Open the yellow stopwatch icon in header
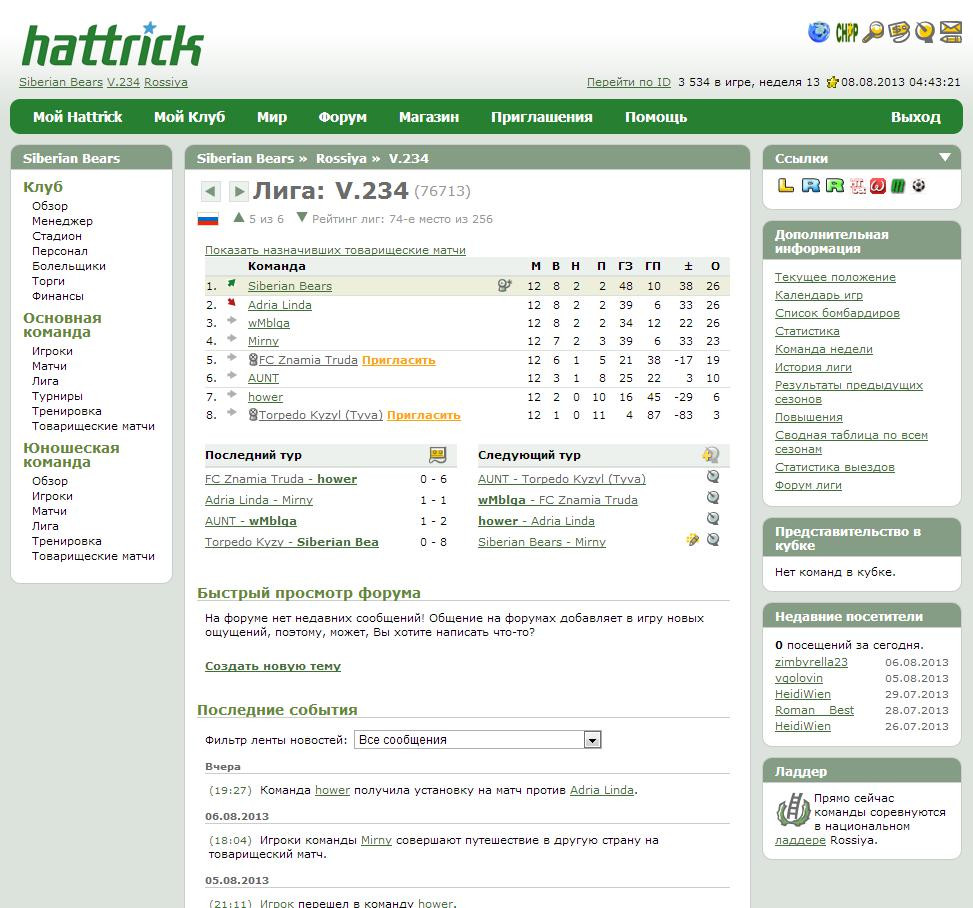The height and width of the screenshot is (908, 973). tap(925, 32)
